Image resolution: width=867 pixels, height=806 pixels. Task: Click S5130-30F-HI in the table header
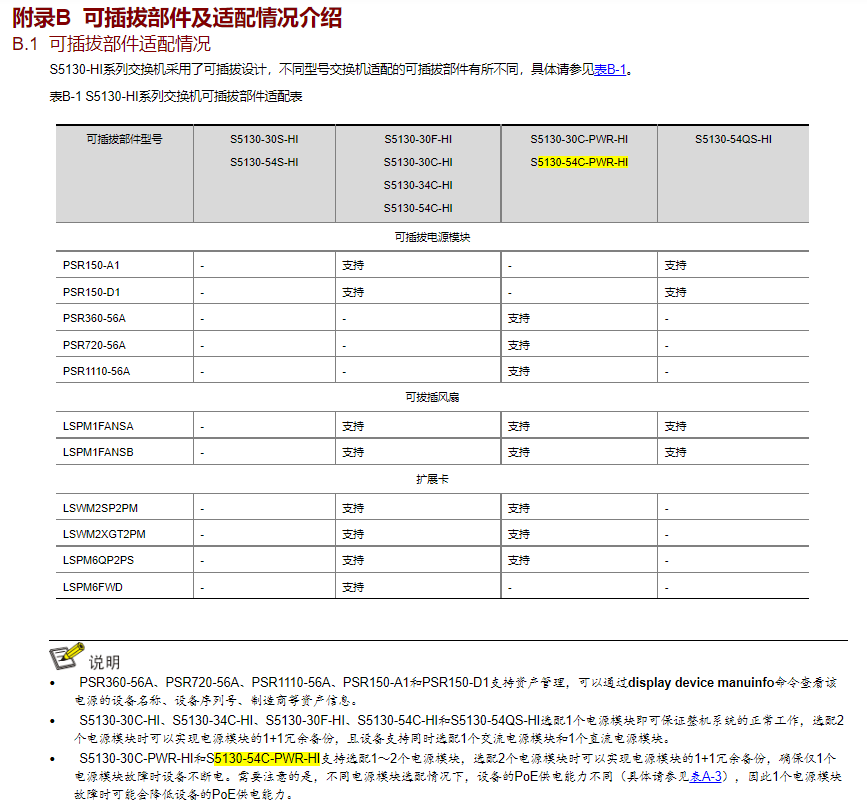[x=418, y=139]
